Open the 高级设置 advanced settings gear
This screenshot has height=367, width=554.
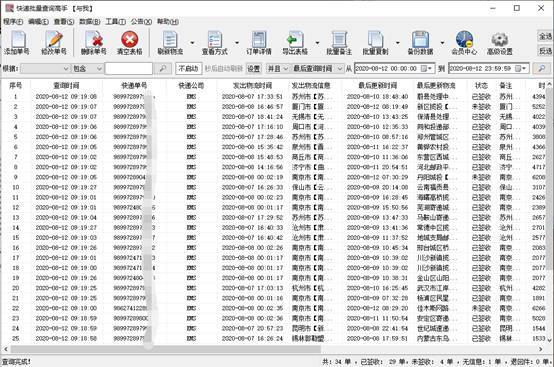pos(500,43)
